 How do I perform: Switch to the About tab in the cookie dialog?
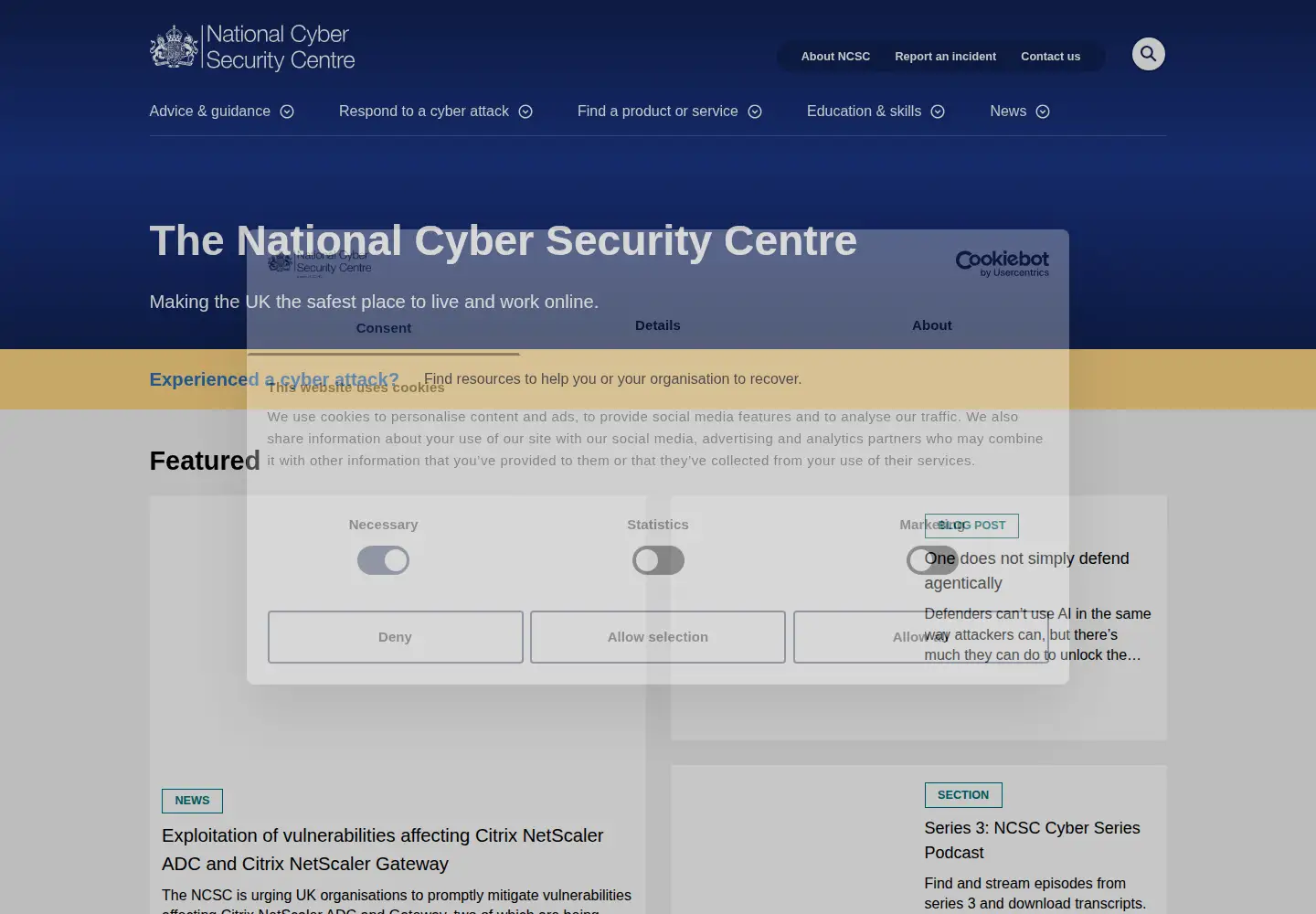(932, 325)
